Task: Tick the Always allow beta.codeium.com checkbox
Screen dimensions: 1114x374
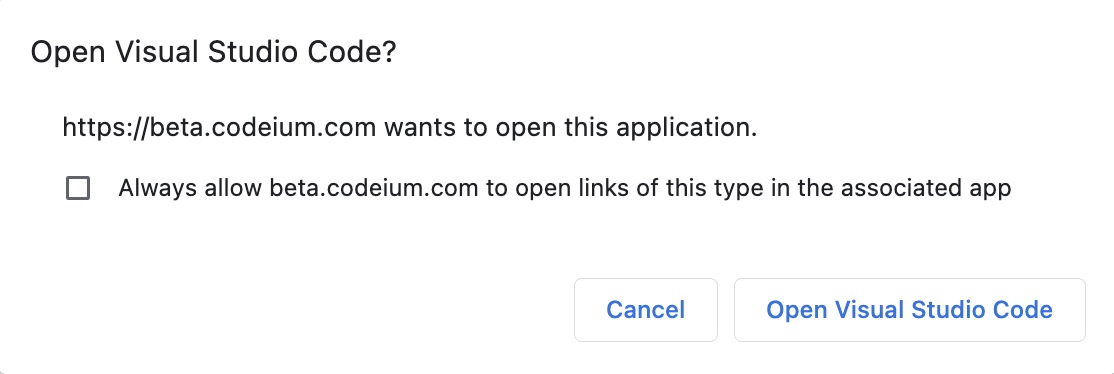Action: (x=77, y=188)
